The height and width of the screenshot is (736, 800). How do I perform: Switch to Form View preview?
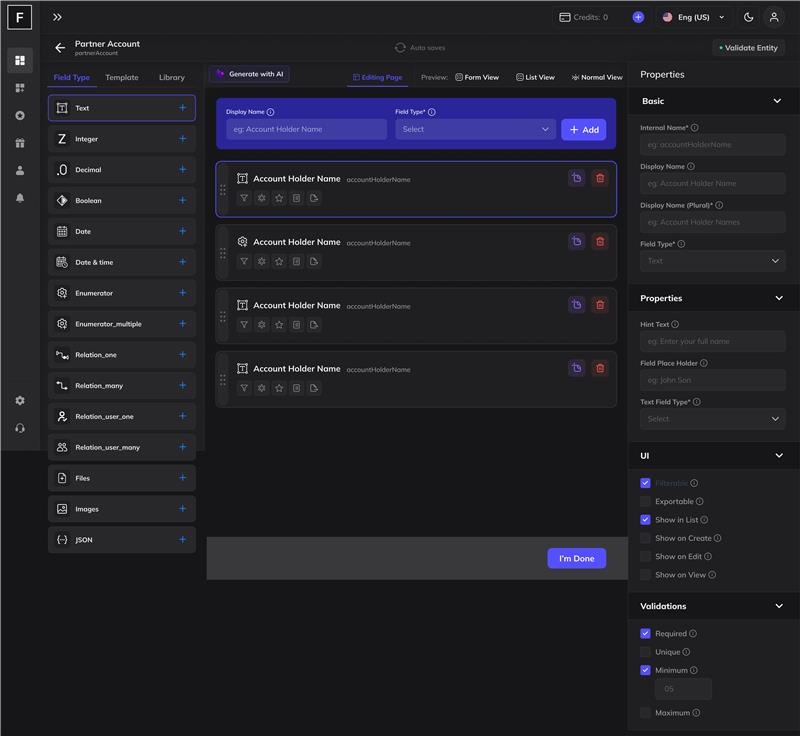tap(476, 77)
